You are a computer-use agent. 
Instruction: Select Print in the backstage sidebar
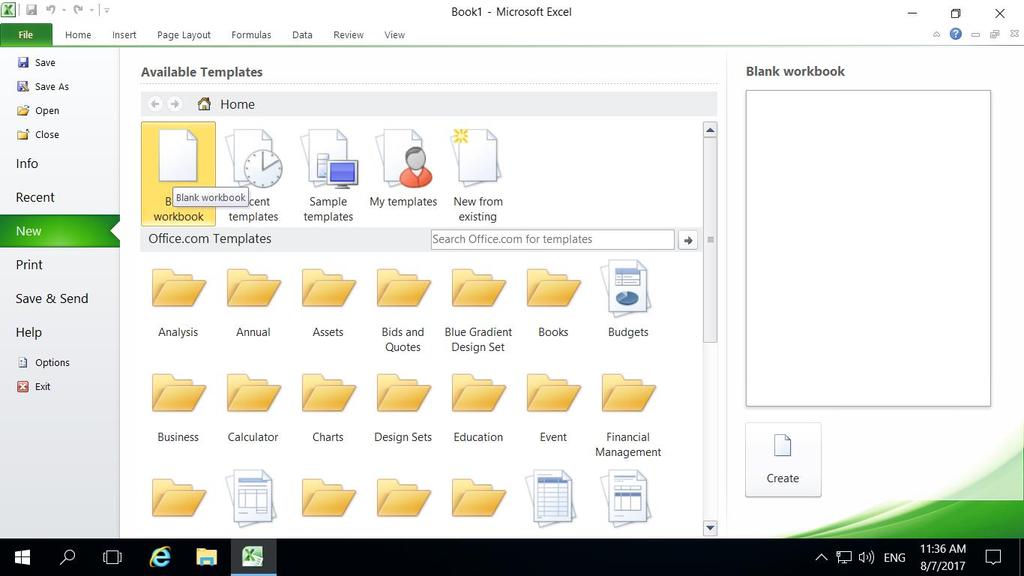click(29, 264)
